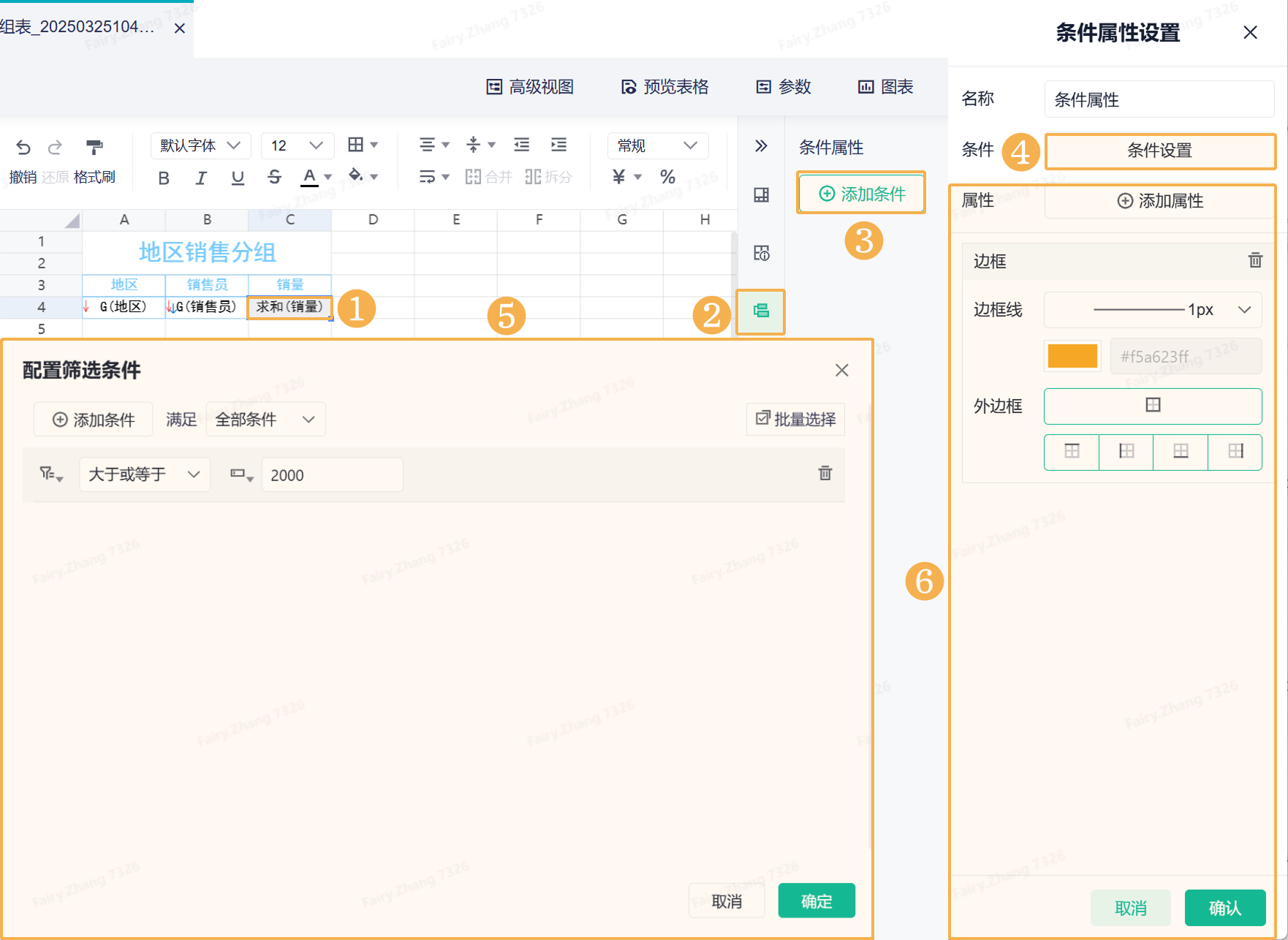Select column header D

[373, 219]
